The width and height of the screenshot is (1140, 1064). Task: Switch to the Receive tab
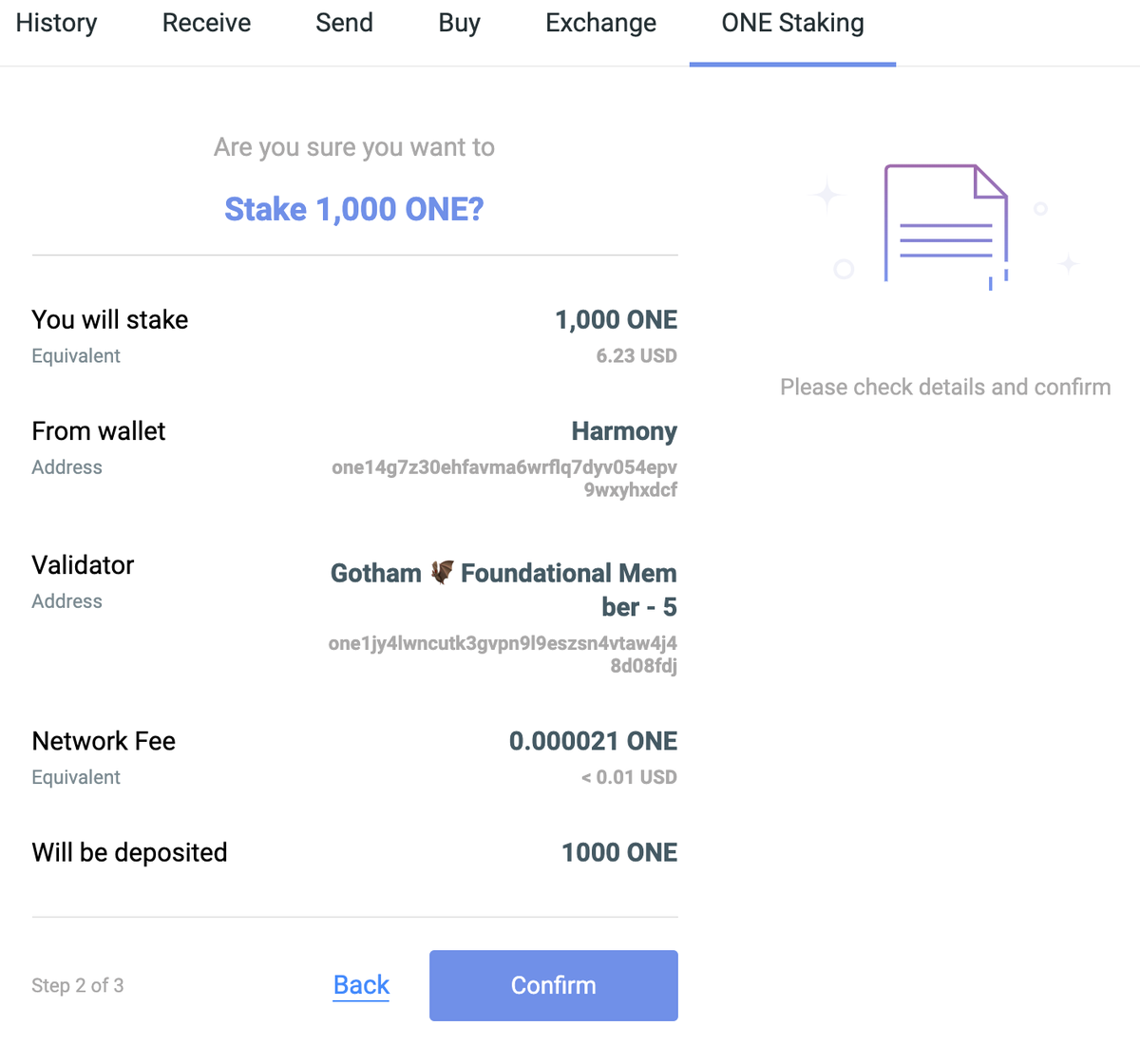point(206,23)
